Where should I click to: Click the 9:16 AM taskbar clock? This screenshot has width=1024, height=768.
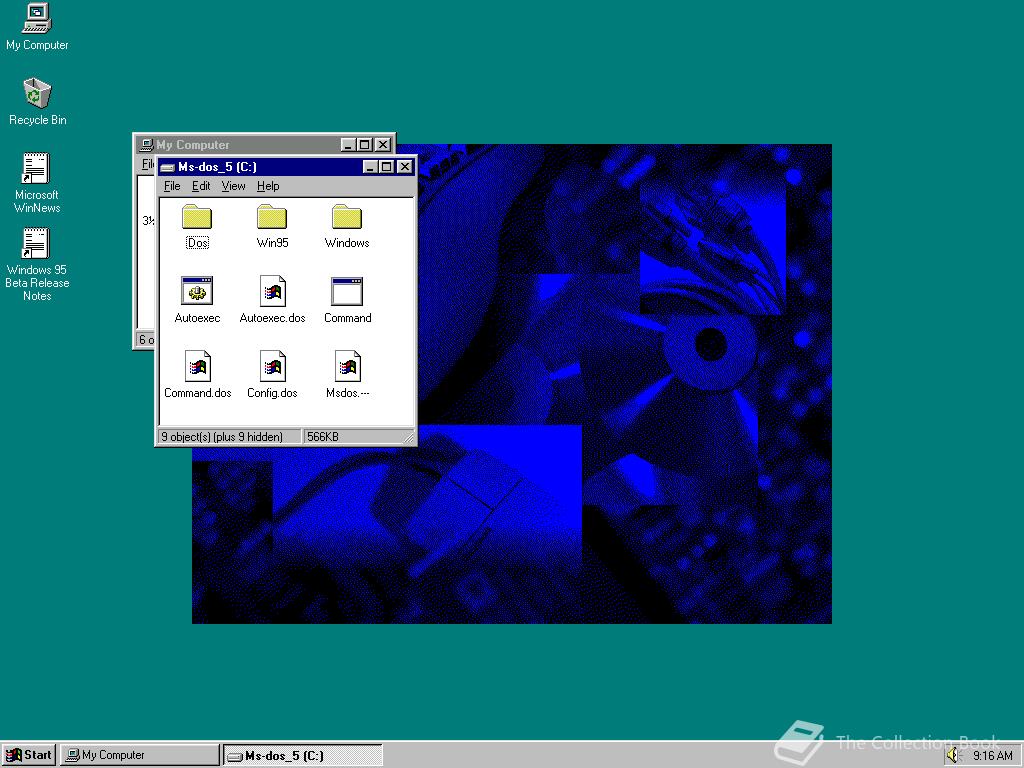pyautogui.click(x=993, y=756)
